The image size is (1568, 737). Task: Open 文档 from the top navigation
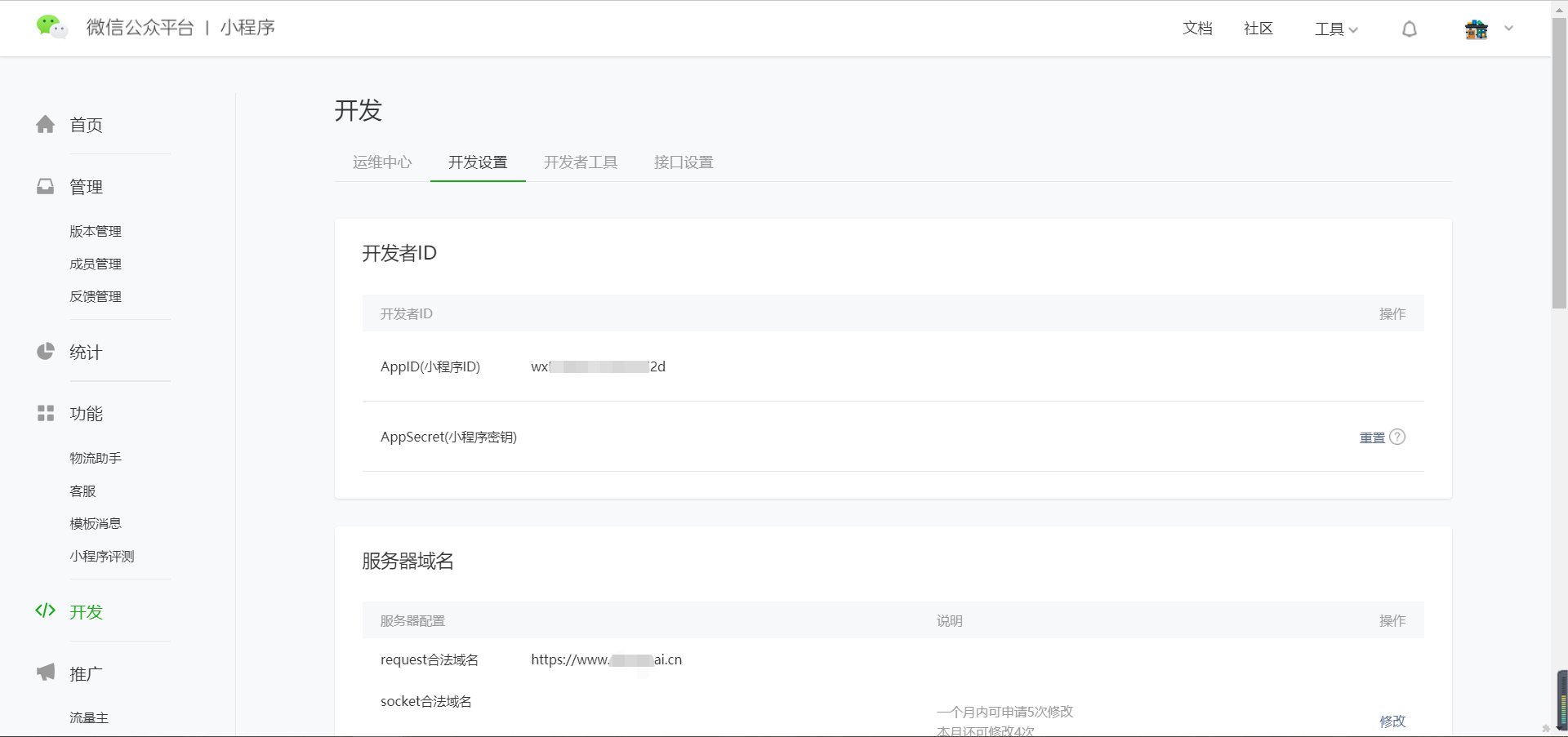pos(1196,29)
